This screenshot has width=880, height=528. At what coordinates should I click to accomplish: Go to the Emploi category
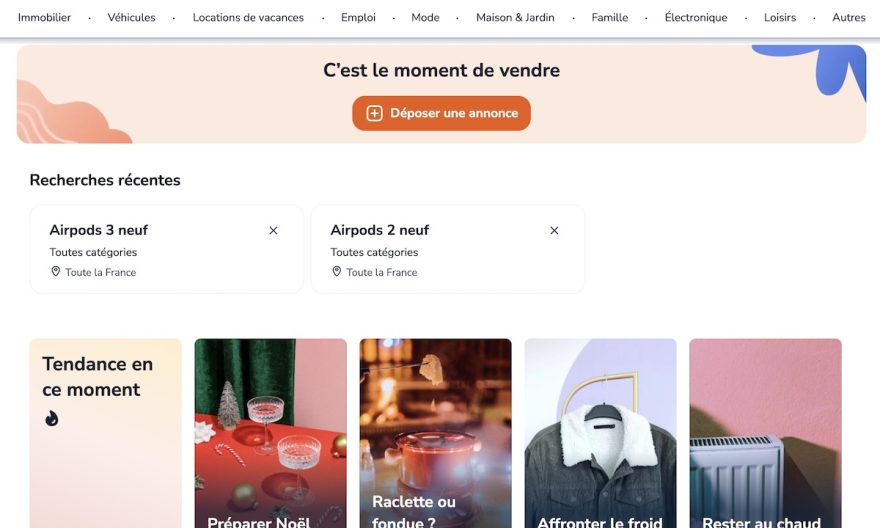coord(358,17)
